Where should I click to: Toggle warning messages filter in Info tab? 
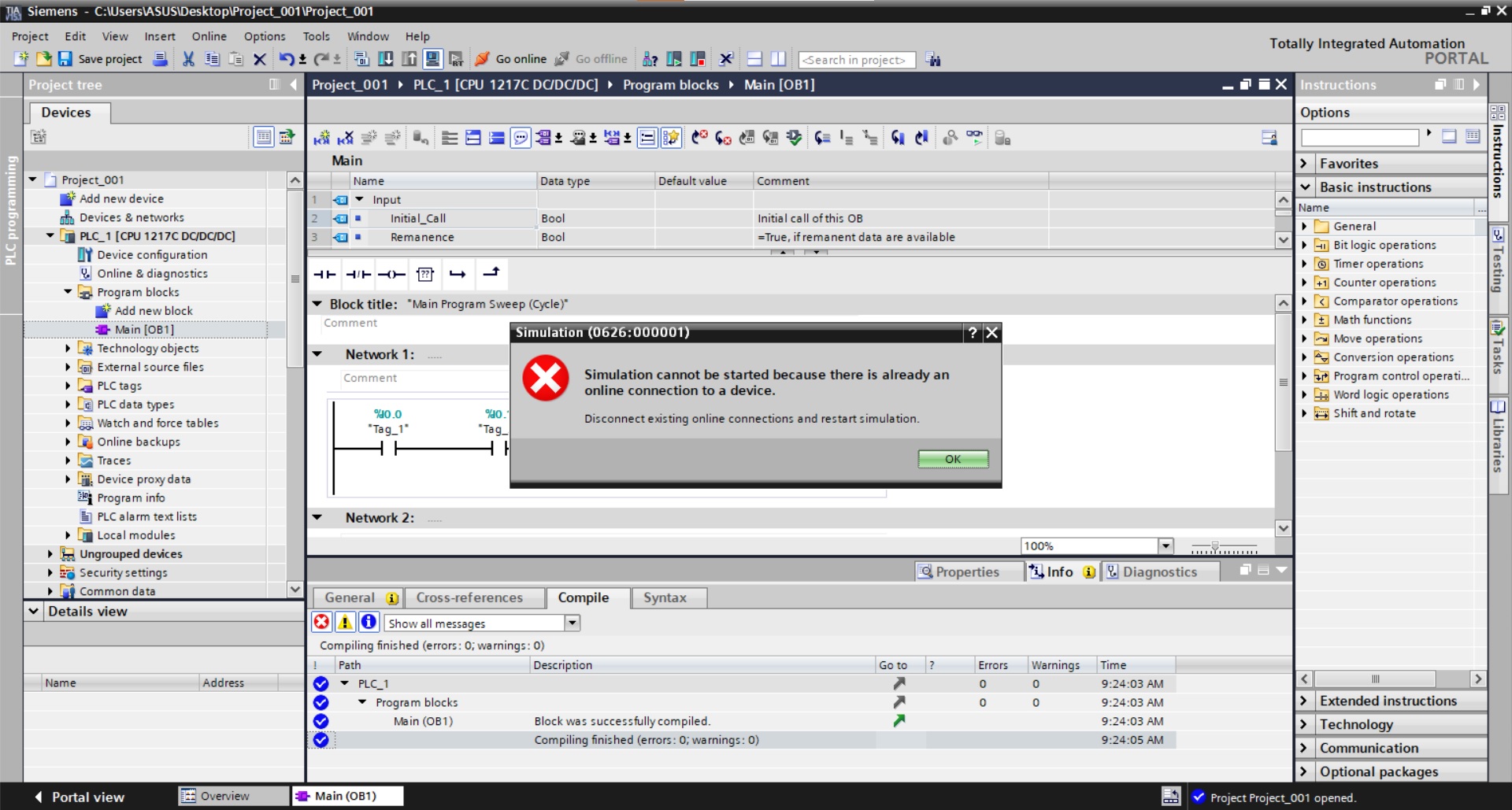pyautogui.click(x=345, y=623)
